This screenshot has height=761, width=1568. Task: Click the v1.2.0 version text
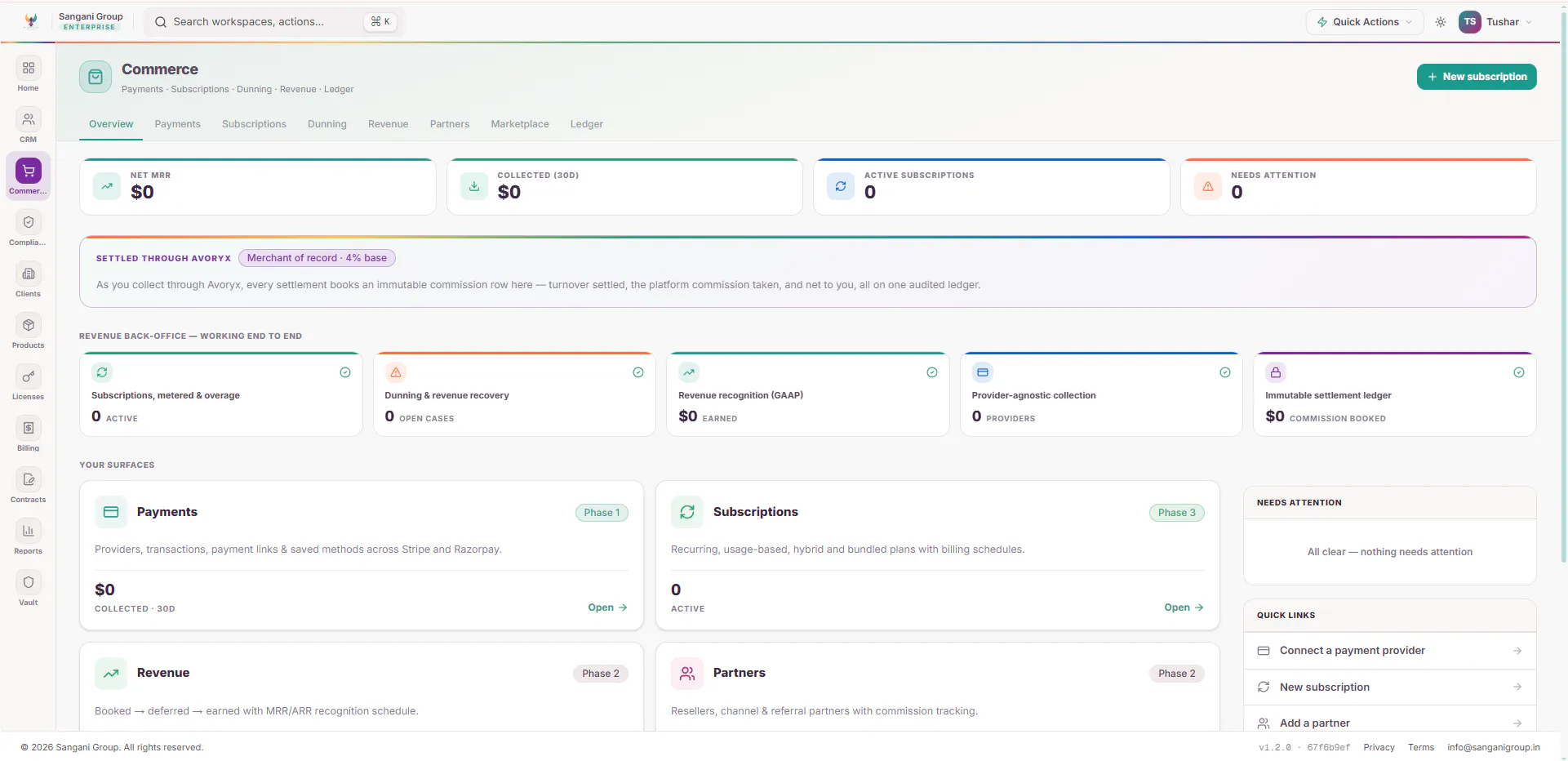[1274, 747]
